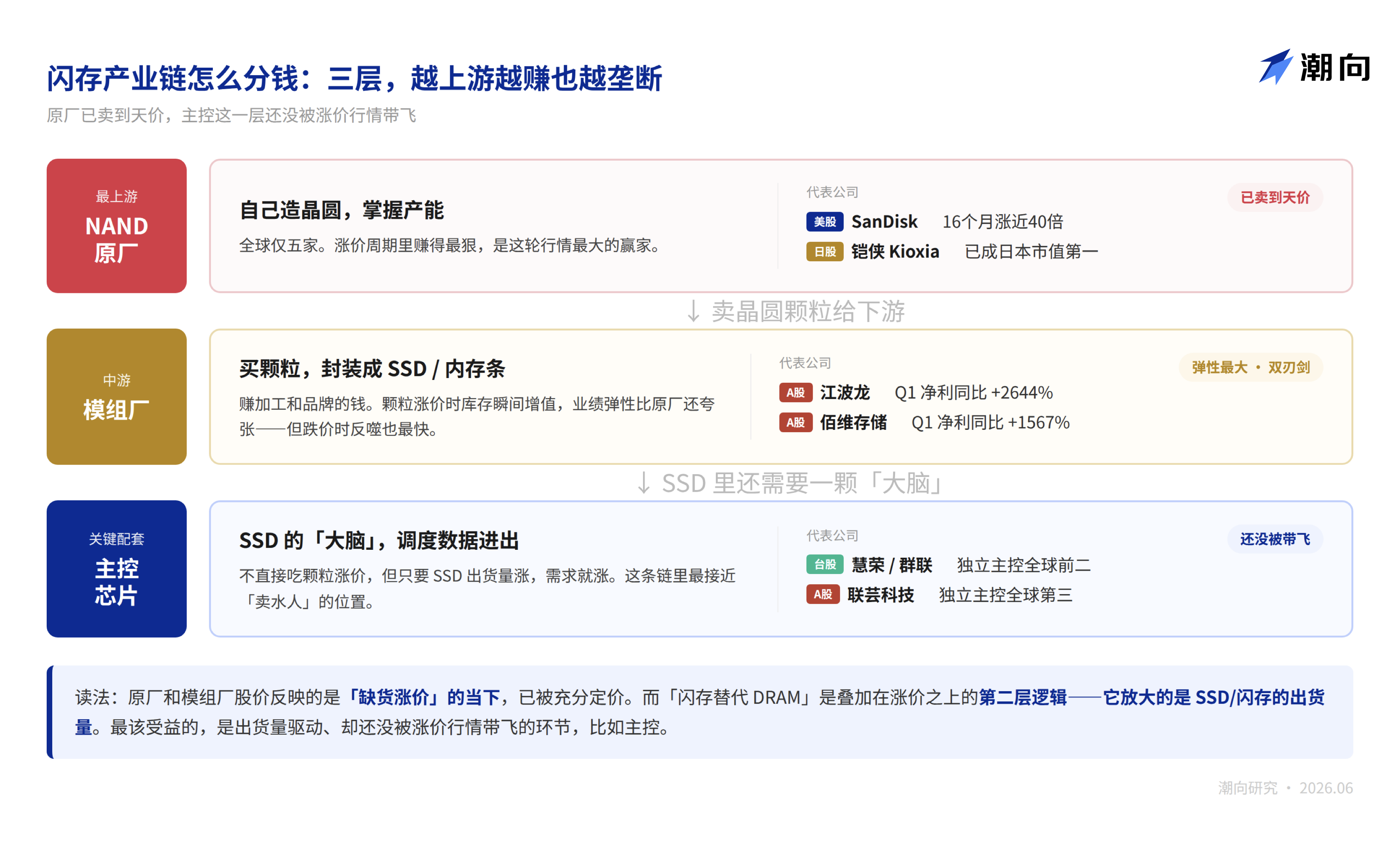Image resolution: width=1400 pixels, height=855 pixels.
Task: Select the 还没被带飞 pill tag
Action: tap(1275, 539)
